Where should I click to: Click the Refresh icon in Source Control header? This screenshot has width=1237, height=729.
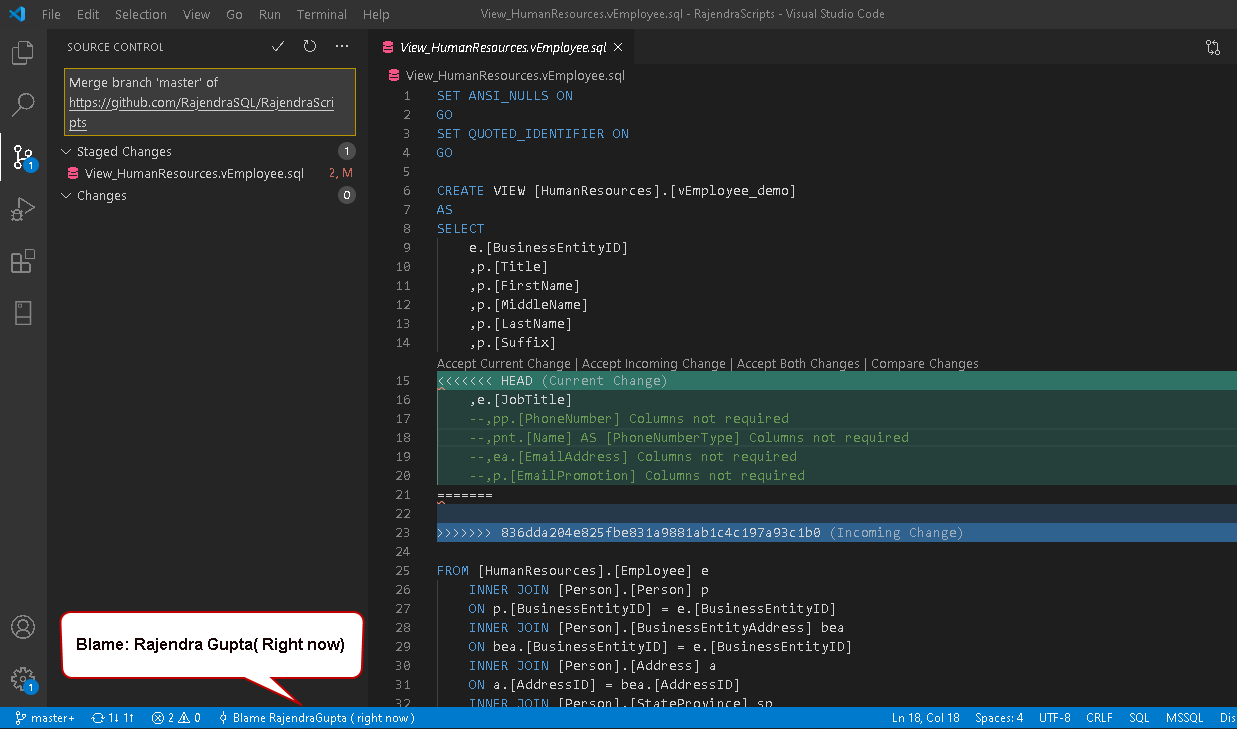[309, 46]
